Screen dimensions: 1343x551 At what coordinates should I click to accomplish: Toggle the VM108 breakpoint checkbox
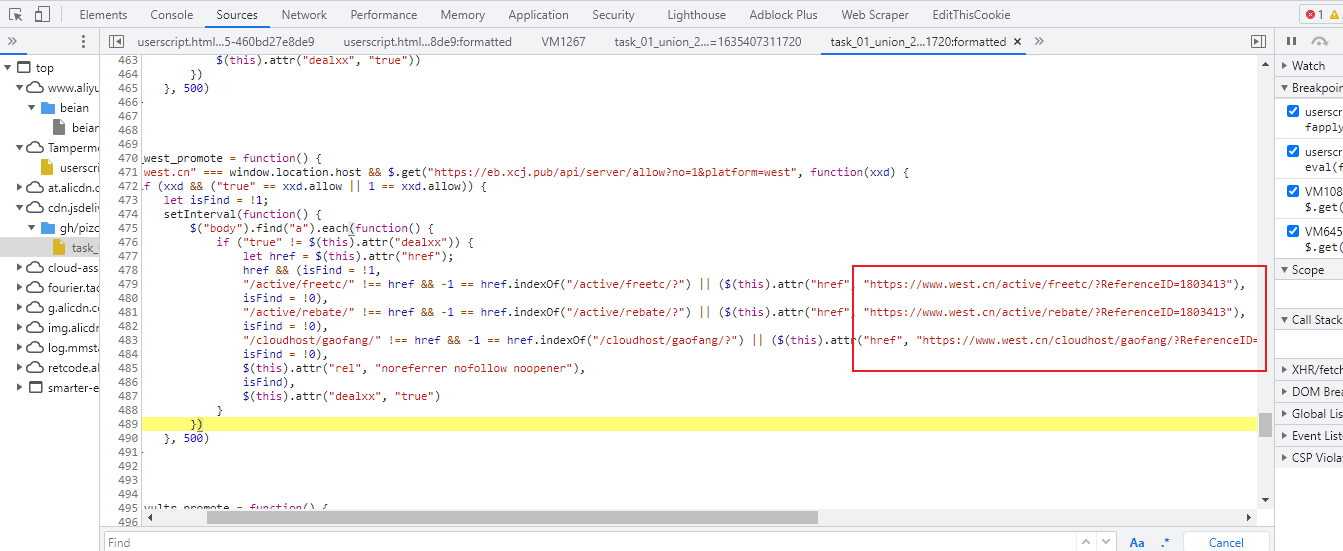[1292, 191]
